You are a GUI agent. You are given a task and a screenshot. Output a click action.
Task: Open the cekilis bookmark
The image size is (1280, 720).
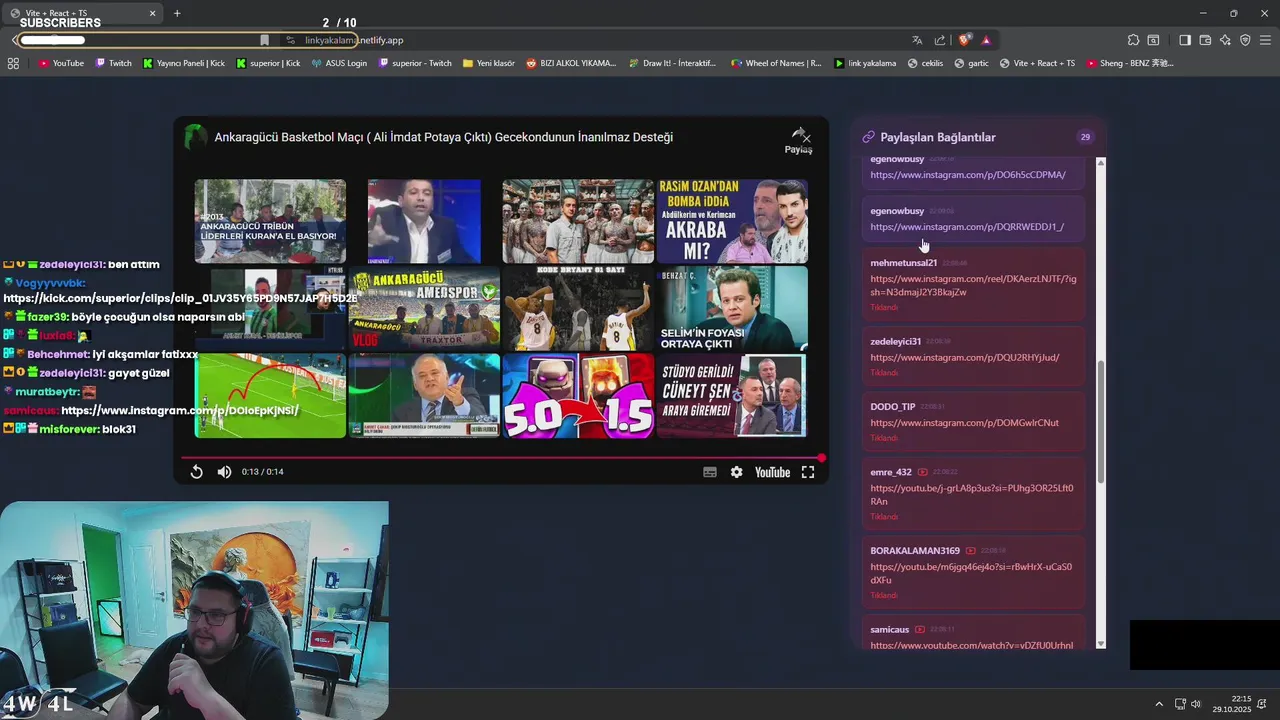click(x=925, y=63)
